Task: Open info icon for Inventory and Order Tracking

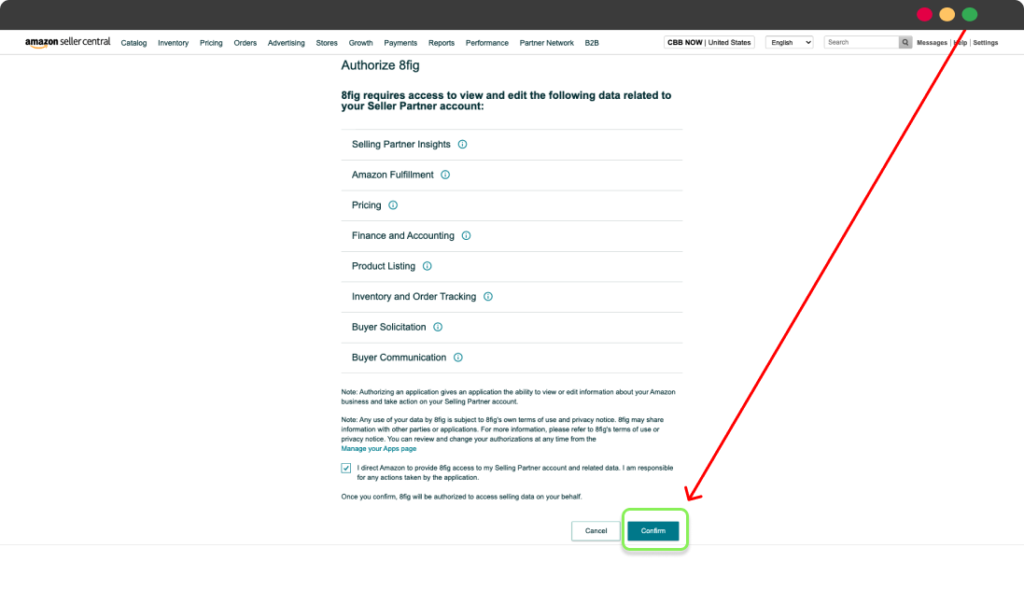Action: pos(488,297)
